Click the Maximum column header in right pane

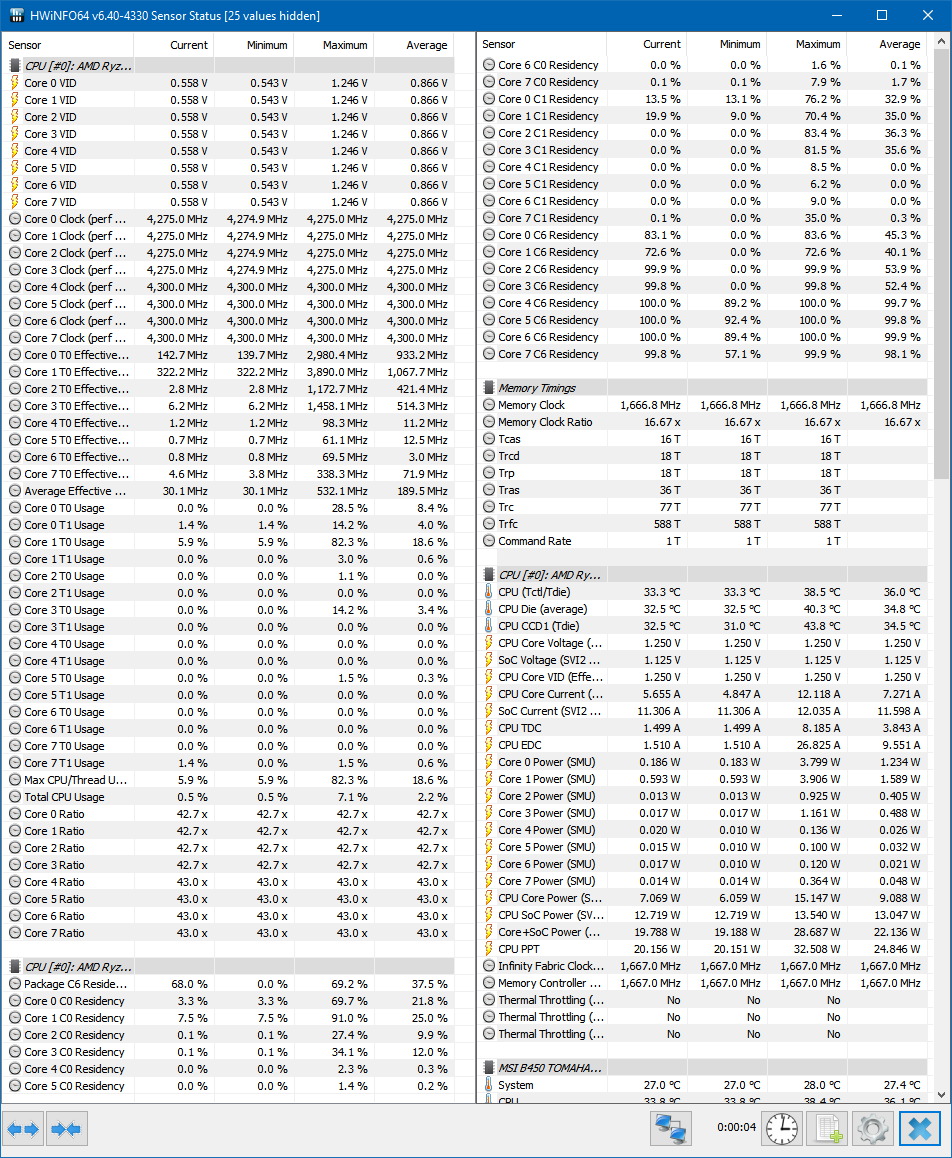click(807, 44)
